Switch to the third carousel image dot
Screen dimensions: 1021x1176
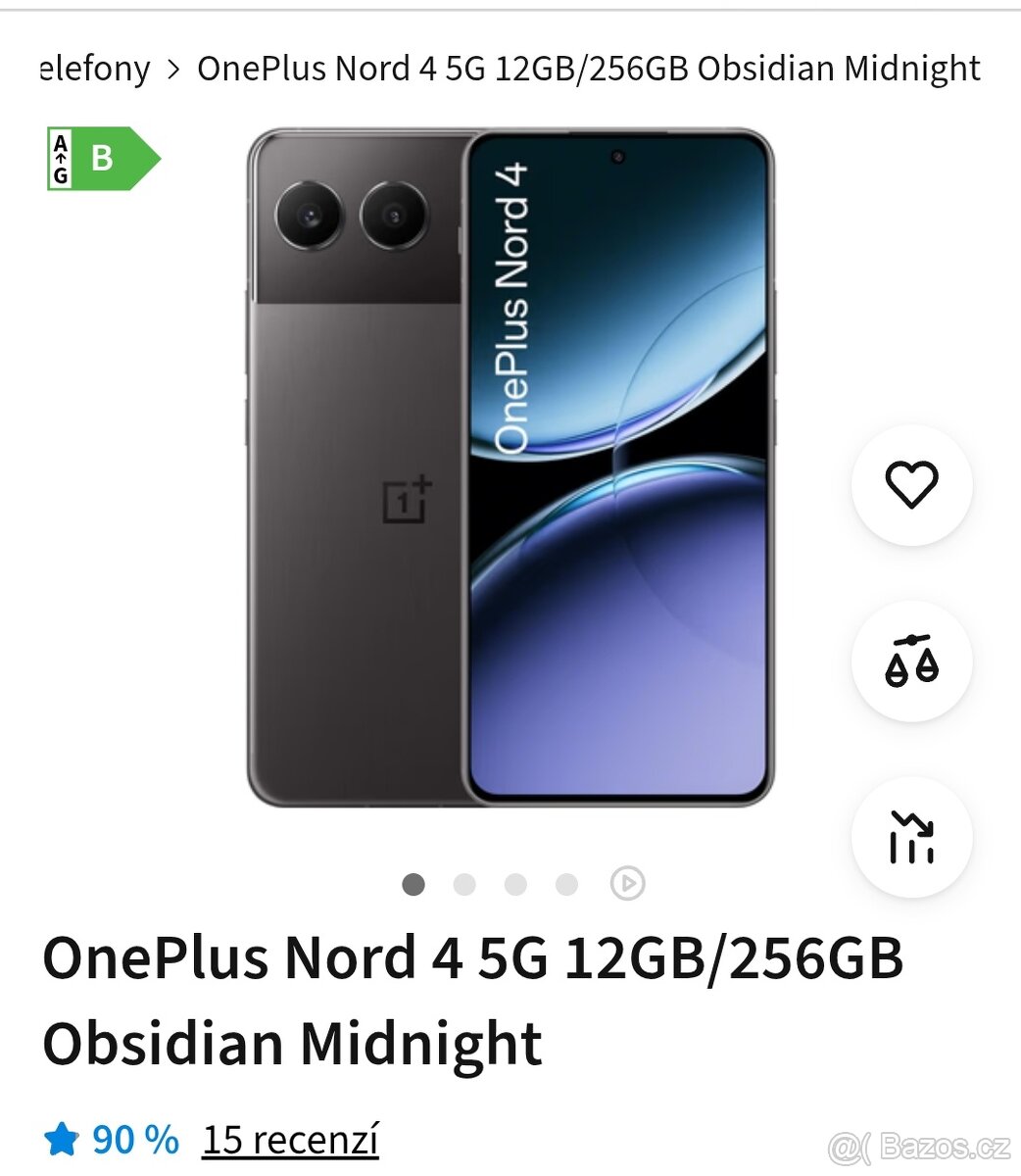coord(515,884)
